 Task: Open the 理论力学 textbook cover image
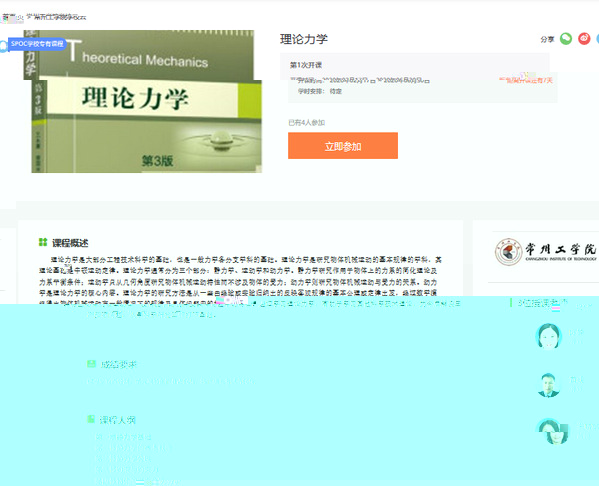pos(143,101)
